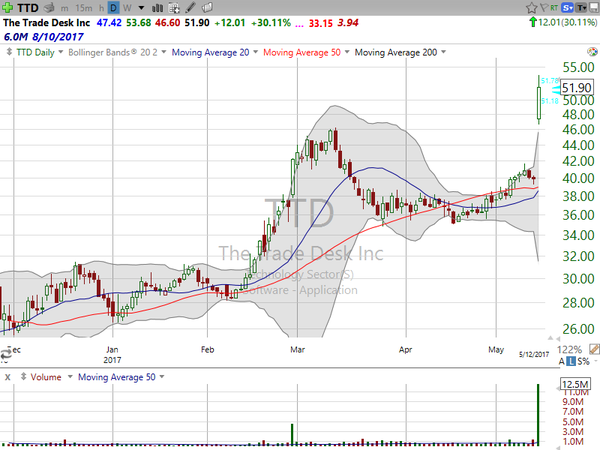
Task: Switch to Daily timeframe D button
Action: click(x=113, y=8)
